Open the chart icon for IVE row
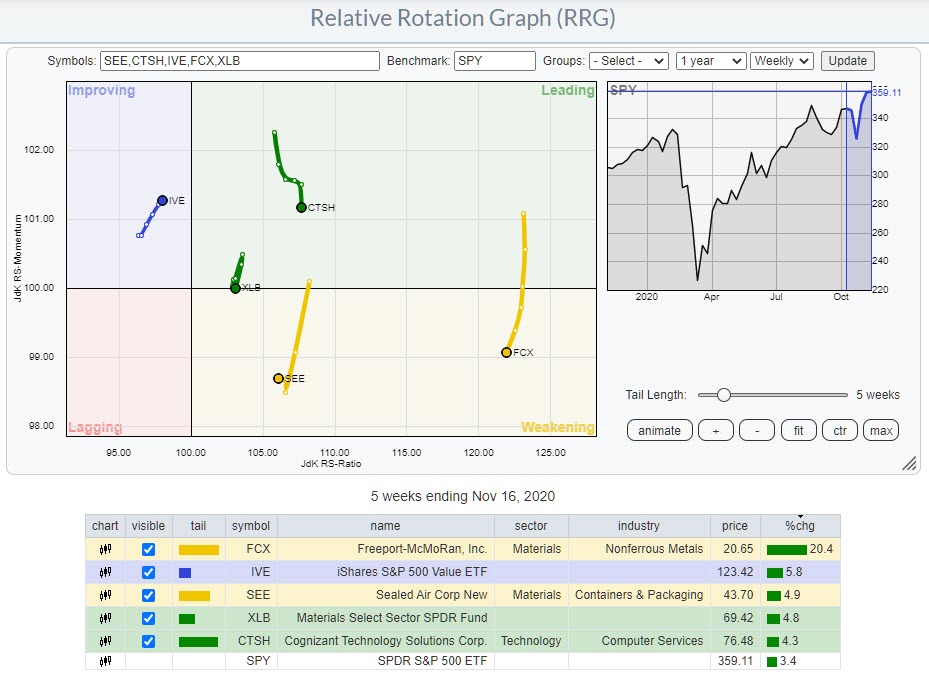The height and width of the screenshot is (677, 929). (105, 572)
